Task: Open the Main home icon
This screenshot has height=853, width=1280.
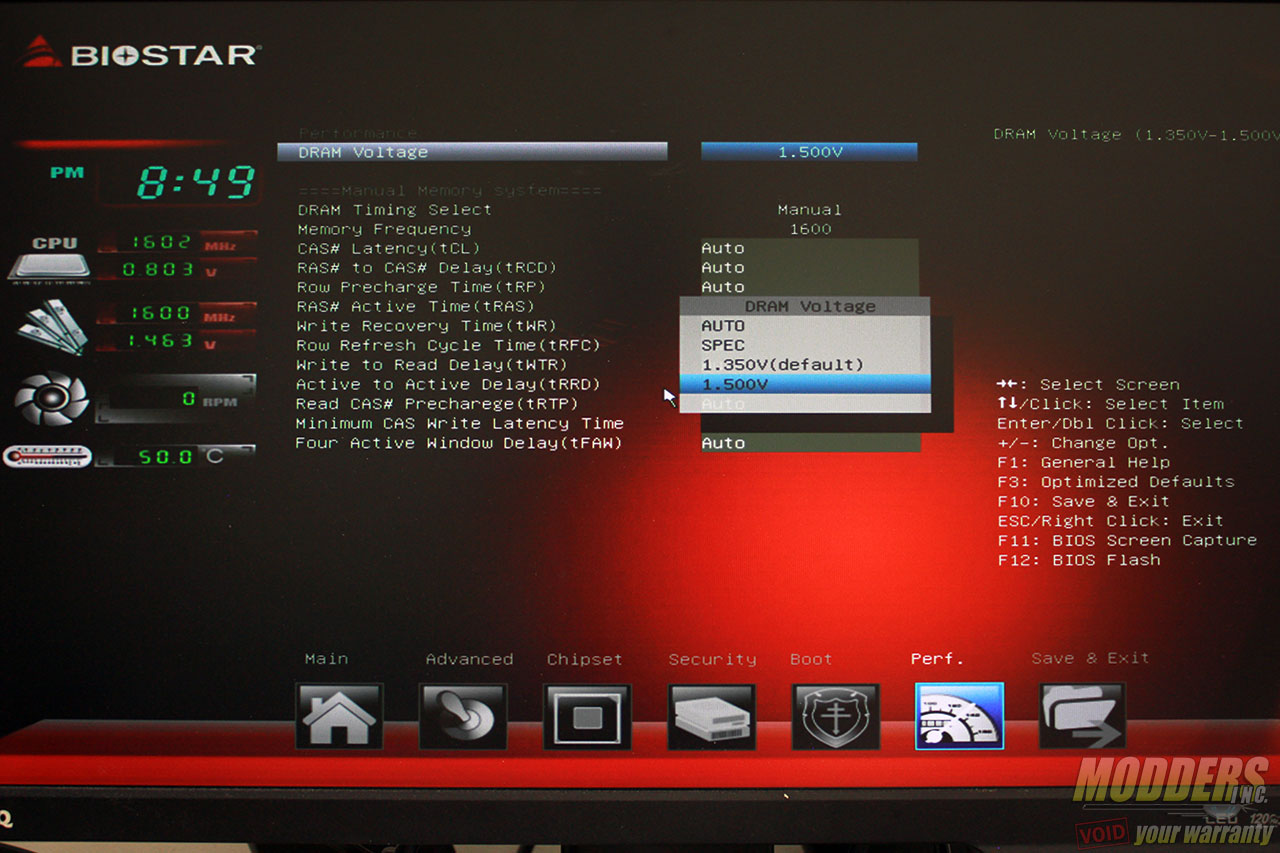Action: point(339,716)
